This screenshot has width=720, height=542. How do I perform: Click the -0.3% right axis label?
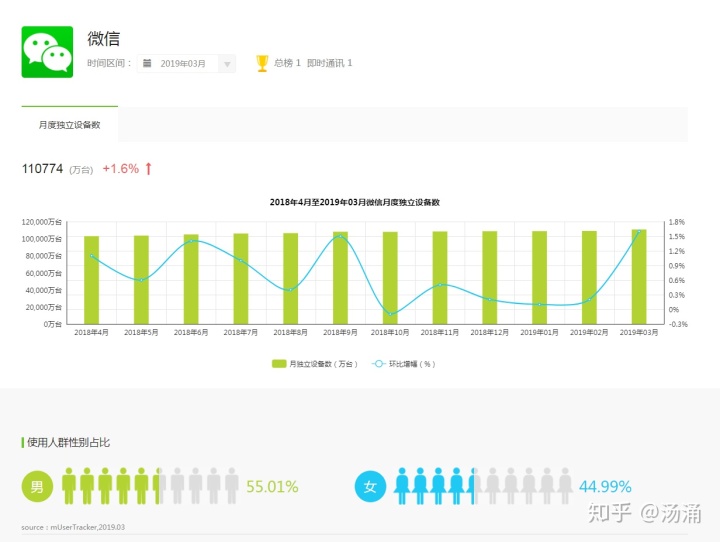(x=678, y=324)
